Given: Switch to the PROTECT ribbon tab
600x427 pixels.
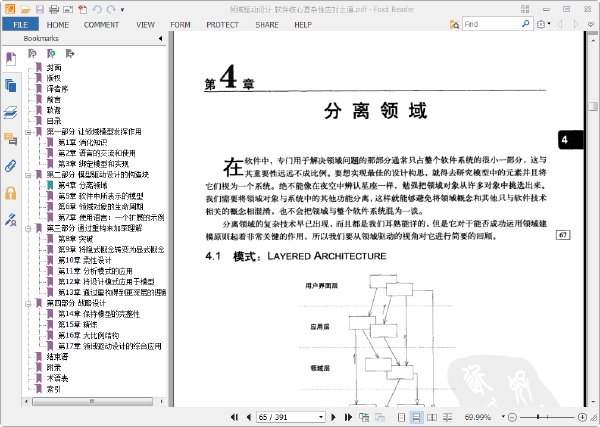Looking at the screenshot, I should (x=222, y=24).
